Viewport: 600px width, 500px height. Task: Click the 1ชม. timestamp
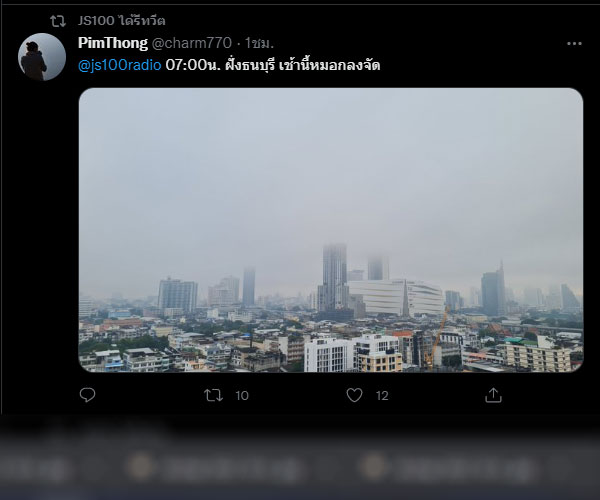[x=259, y=43]
